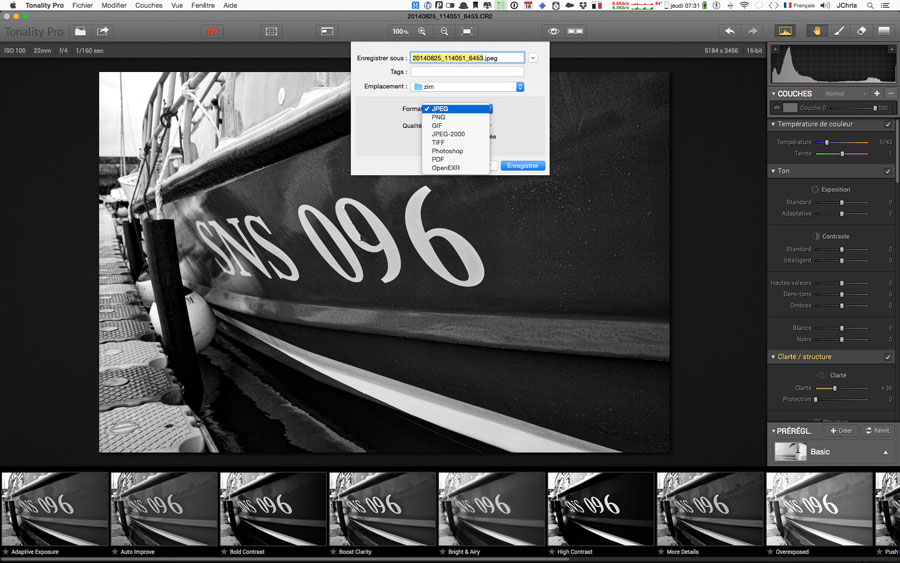
Task: Select the Gradient mask tool
Action: point(883,31)
